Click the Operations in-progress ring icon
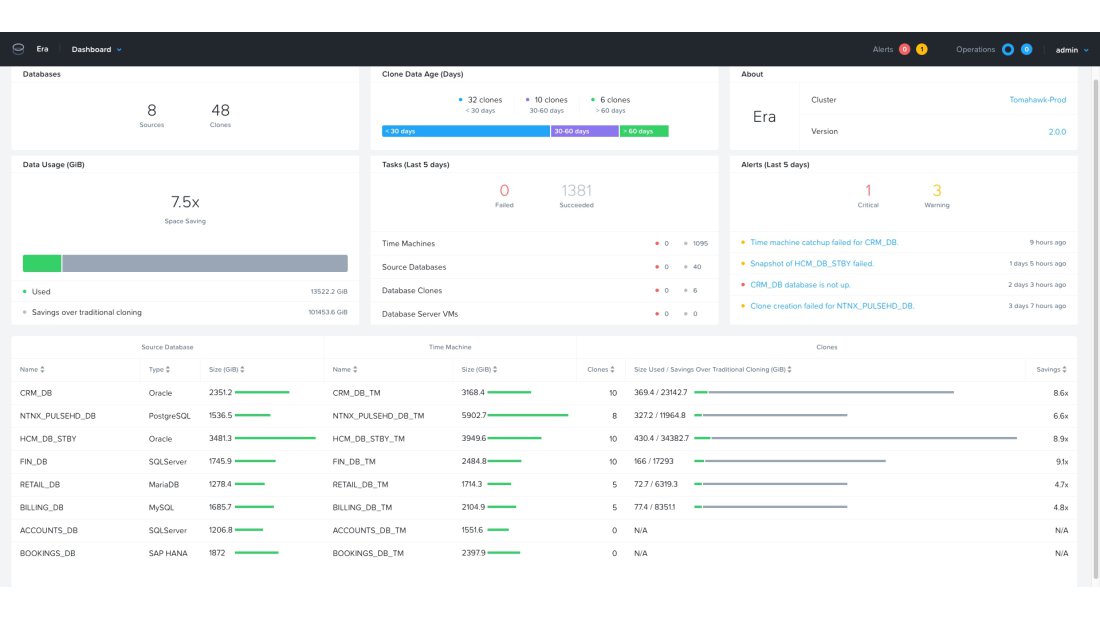 (1008, 49)
